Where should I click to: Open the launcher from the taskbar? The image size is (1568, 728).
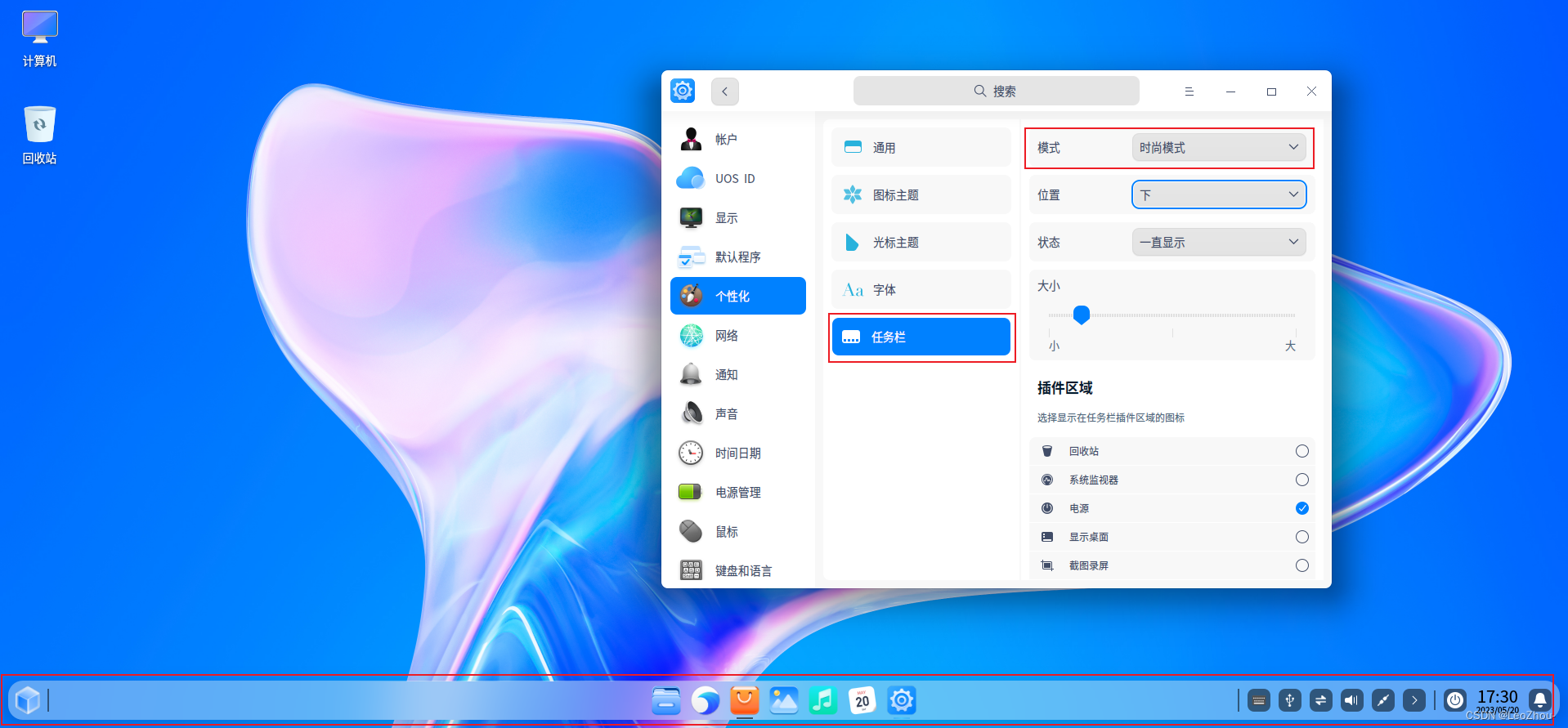click(x=28, y=700)
